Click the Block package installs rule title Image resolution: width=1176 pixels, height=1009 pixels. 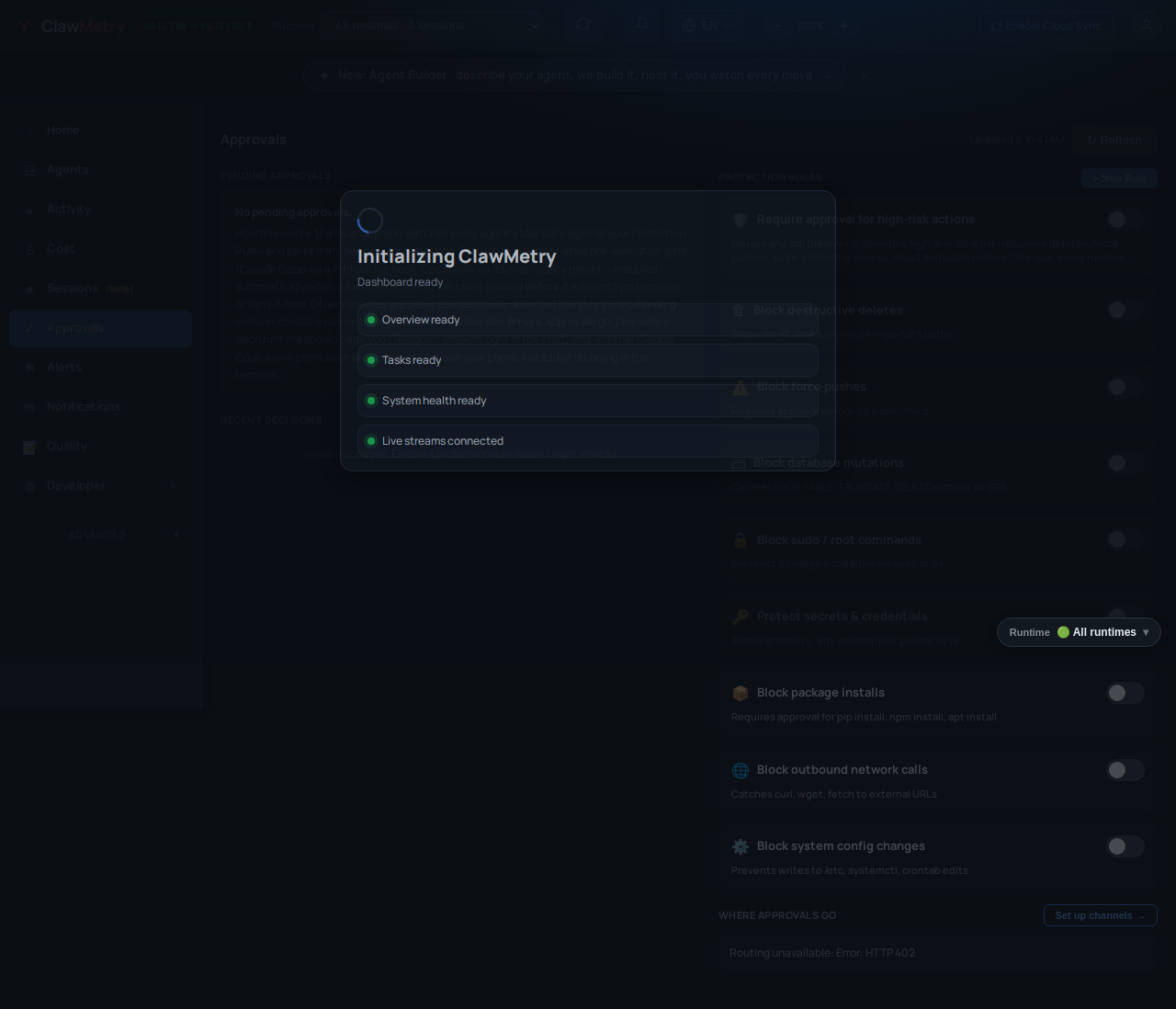point(820,693)
